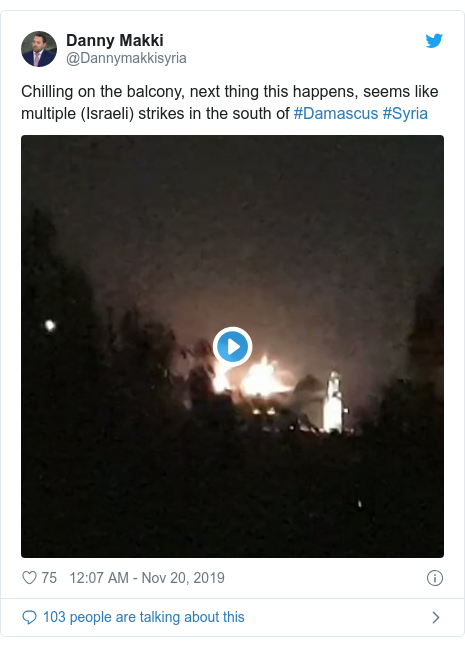465x646 pixels.
Task: Click the small white light at video's left
Action: (50, 325)
